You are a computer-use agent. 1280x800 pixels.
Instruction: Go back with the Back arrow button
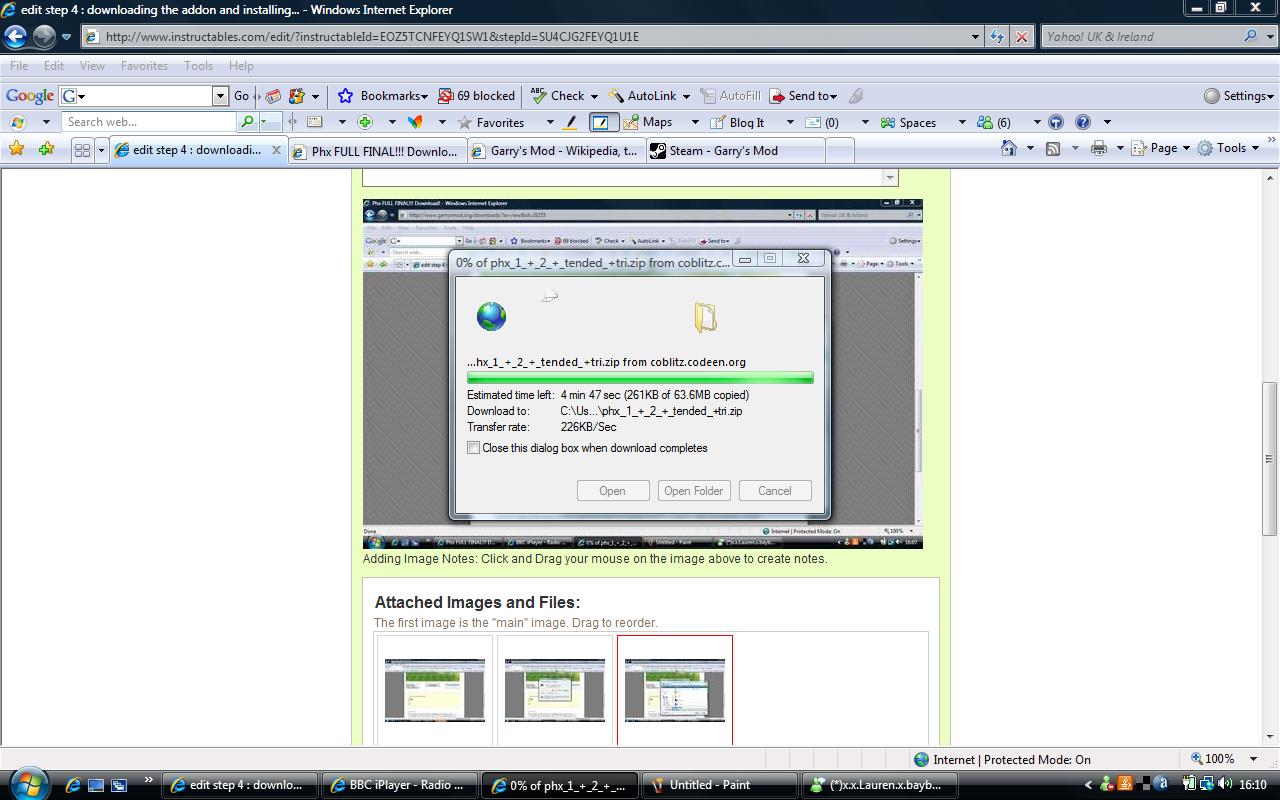click(x=15, y=37)
